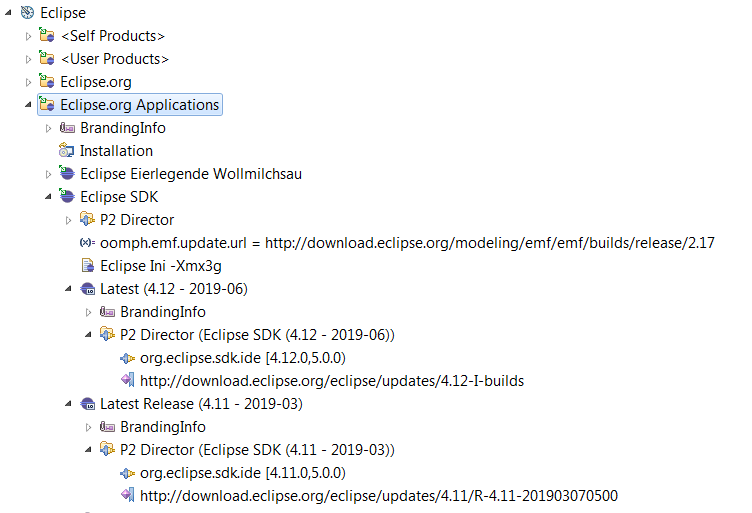Expand P2 Director under Eclipse SDK
This screenshot has width=752, height=513.
[69, 221]
